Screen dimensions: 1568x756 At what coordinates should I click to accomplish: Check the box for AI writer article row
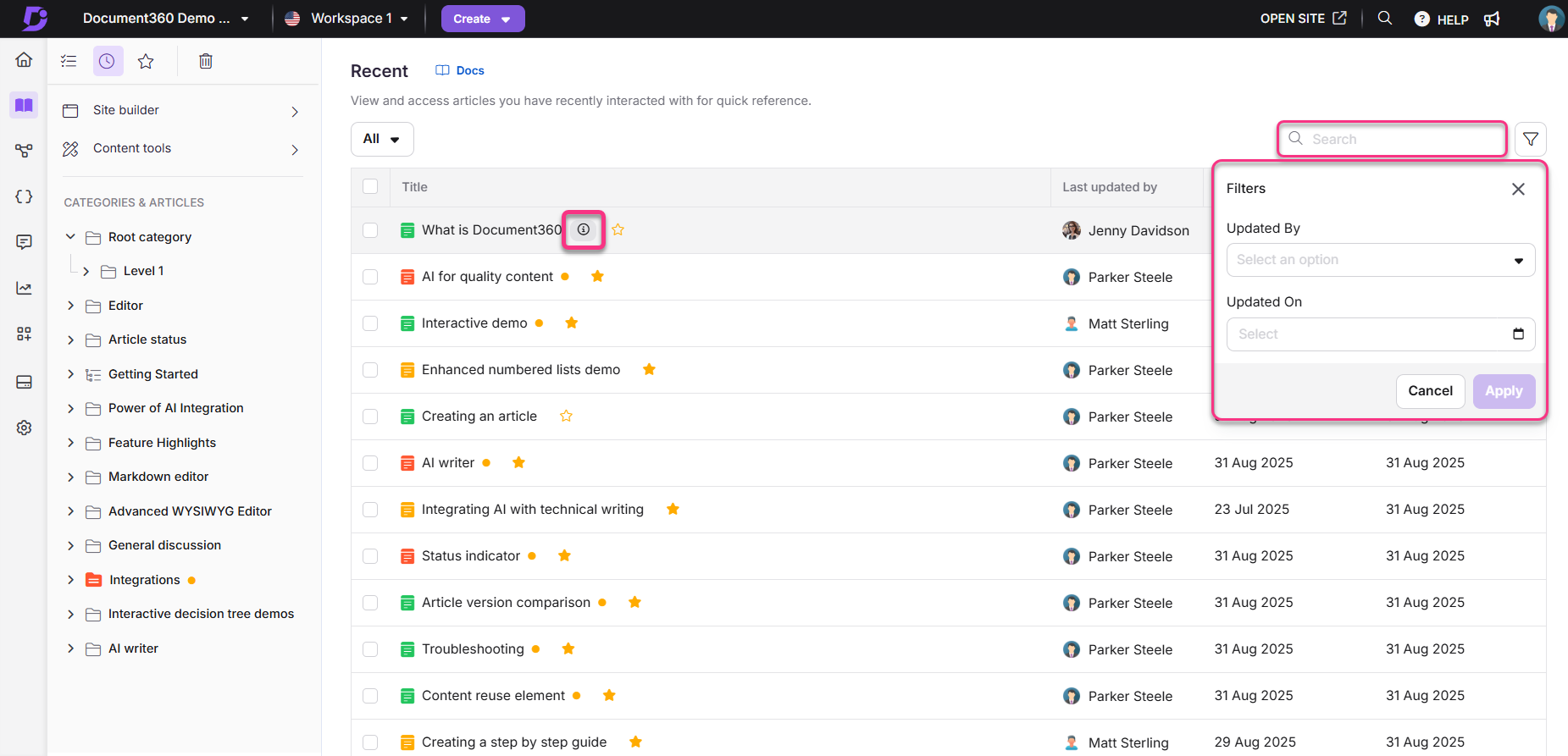click(370, 462)
